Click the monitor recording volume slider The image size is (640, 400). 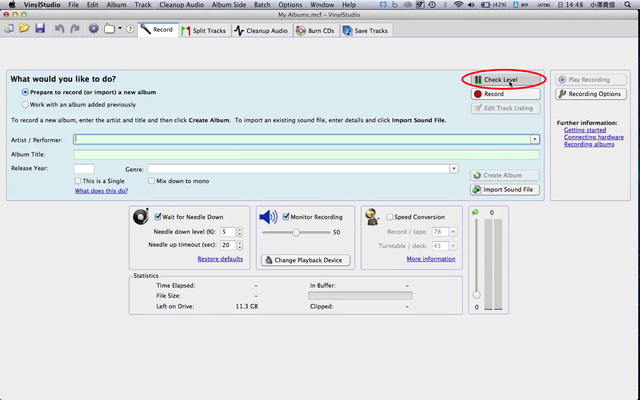(x=296, y=232)
